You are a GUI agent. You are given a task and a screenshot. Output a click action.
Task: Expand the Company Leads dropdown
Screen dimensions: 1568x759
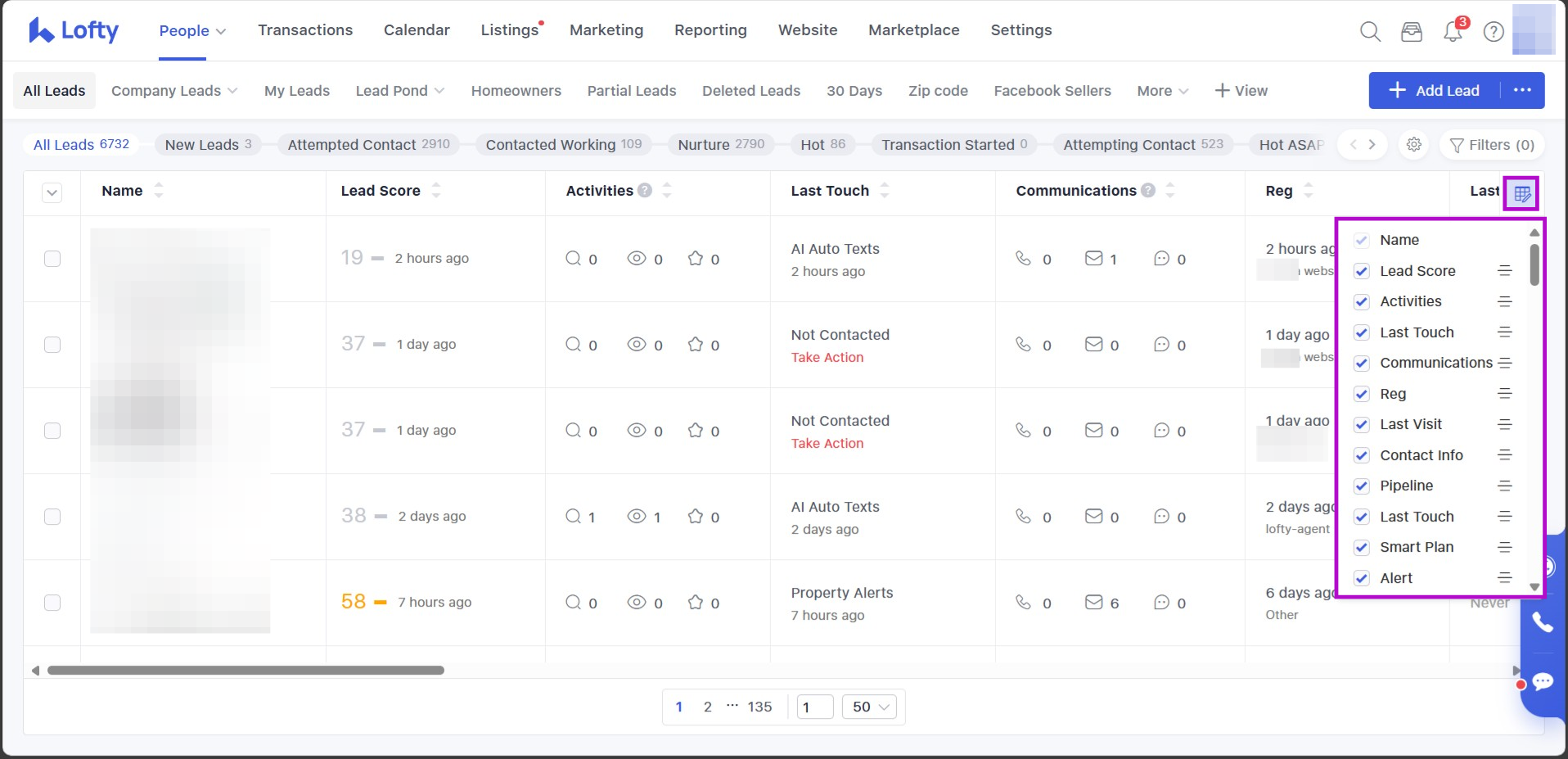[x=174, y=91]
